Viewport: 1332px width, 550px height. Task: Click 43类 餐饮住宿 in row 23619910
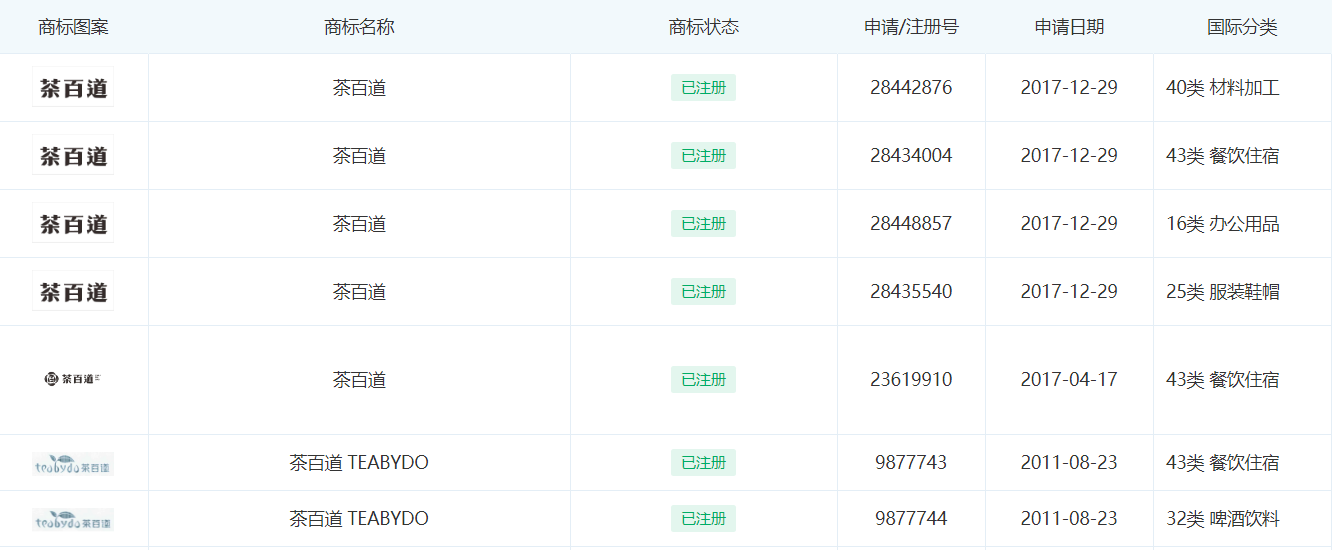coord(1223,380)
